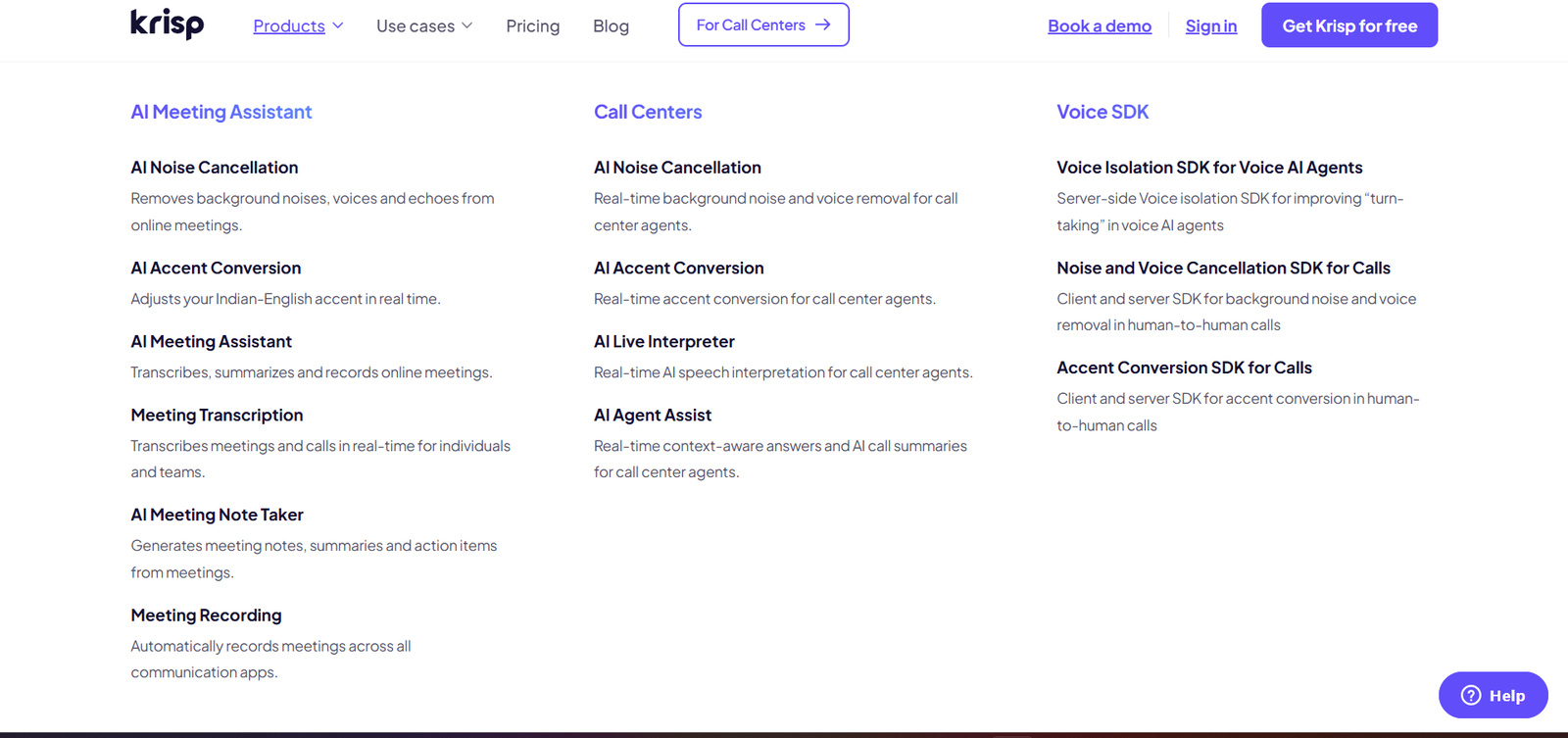The image size is (1568, 738).
Task: Open the Call Centers section heading
Action: [x=648, y=112]
